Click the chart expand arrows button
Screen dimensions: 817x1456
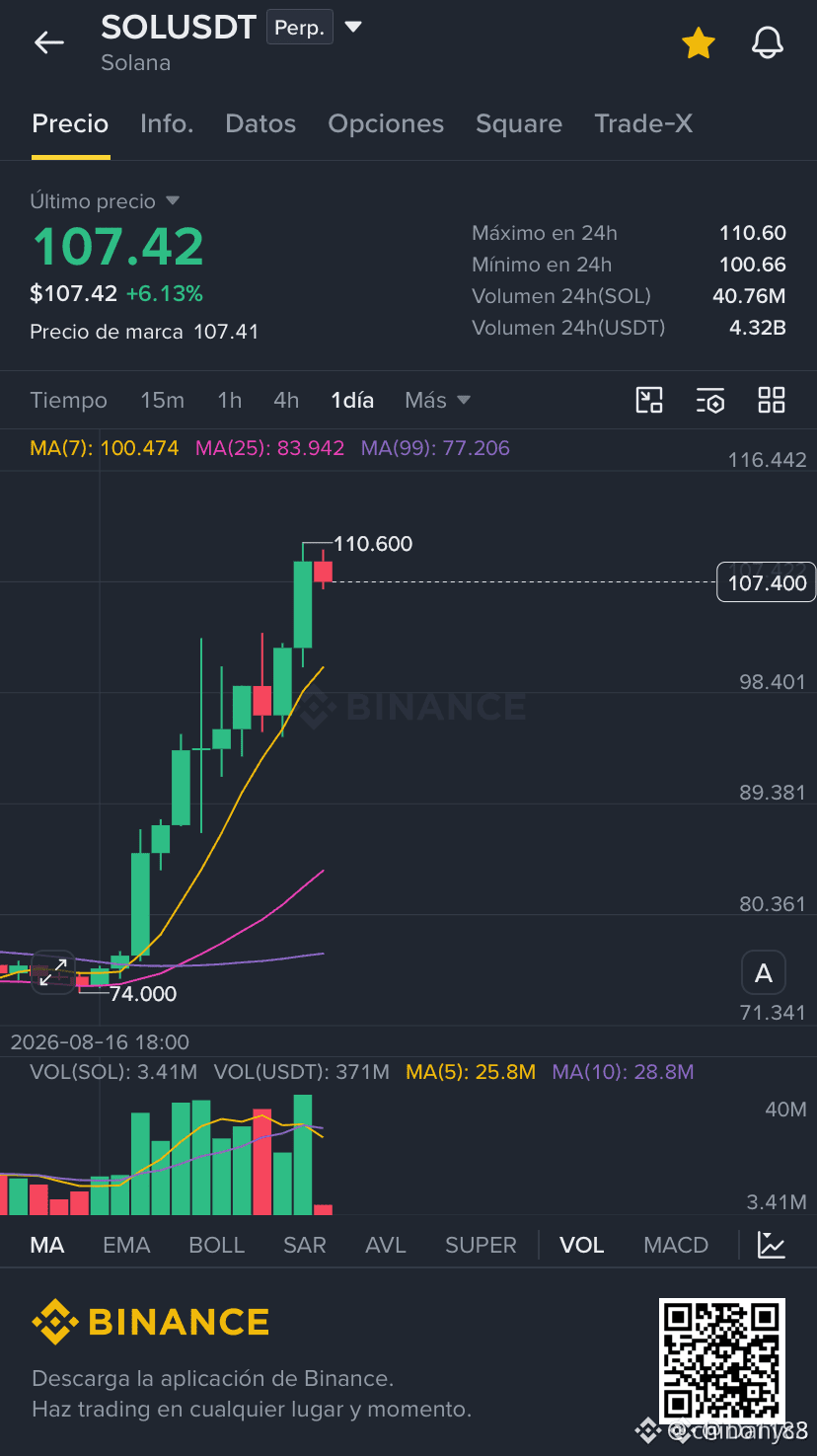point(53,972)
